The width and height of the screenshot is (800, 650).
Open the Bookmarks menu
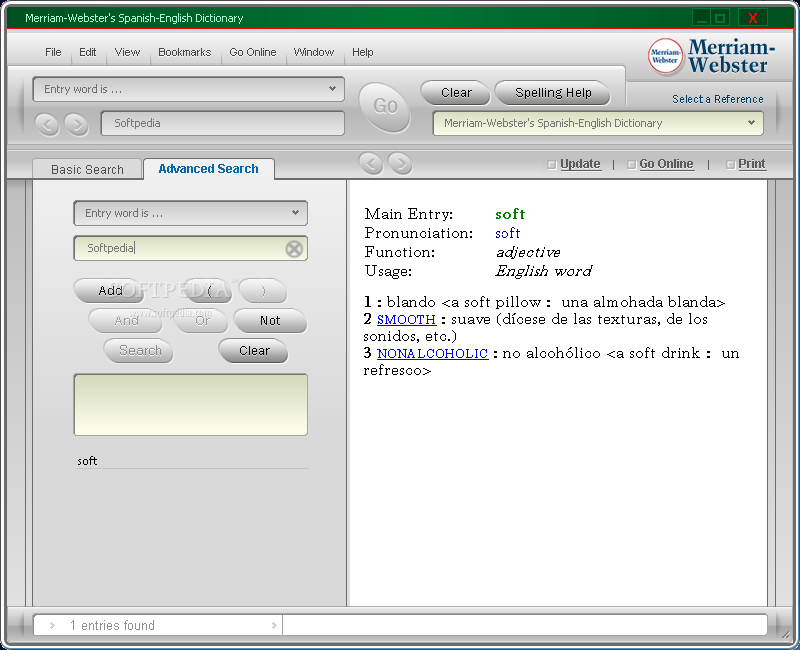(184, 52)
